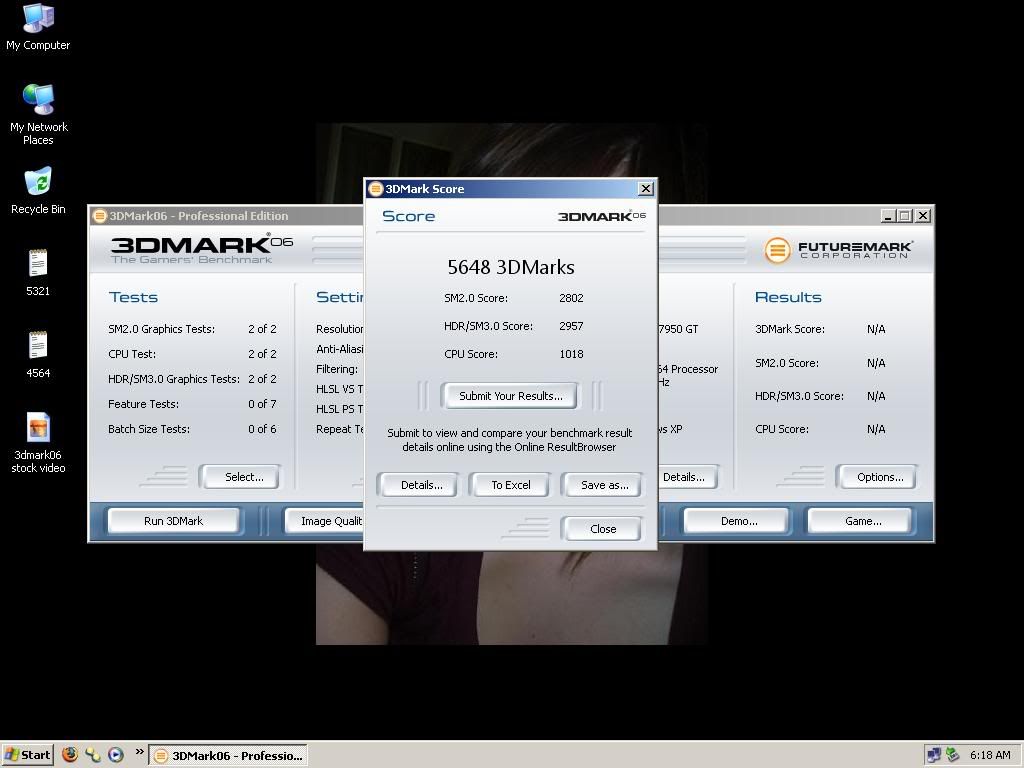The width and height of the screenshot is (1024, 768).
Task: Click Submit Your Results button
Action: pos(510,396)
